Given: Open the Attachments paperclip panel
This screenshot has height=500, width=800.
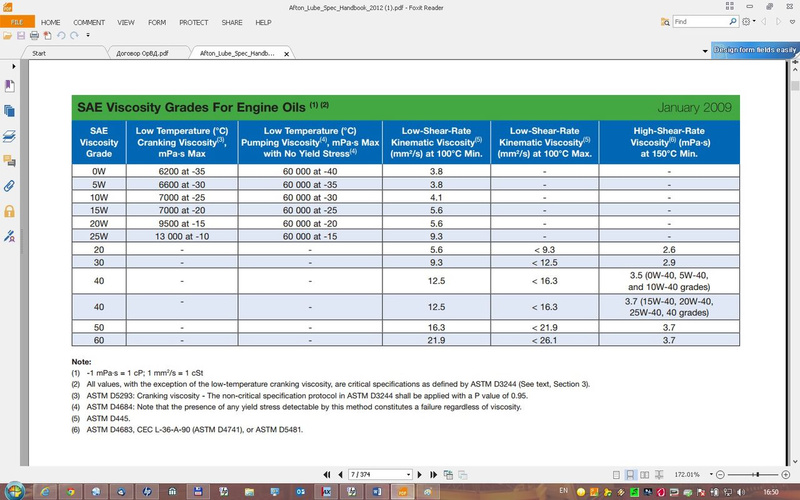Looking at the screenshot, I should pos(9,186).
